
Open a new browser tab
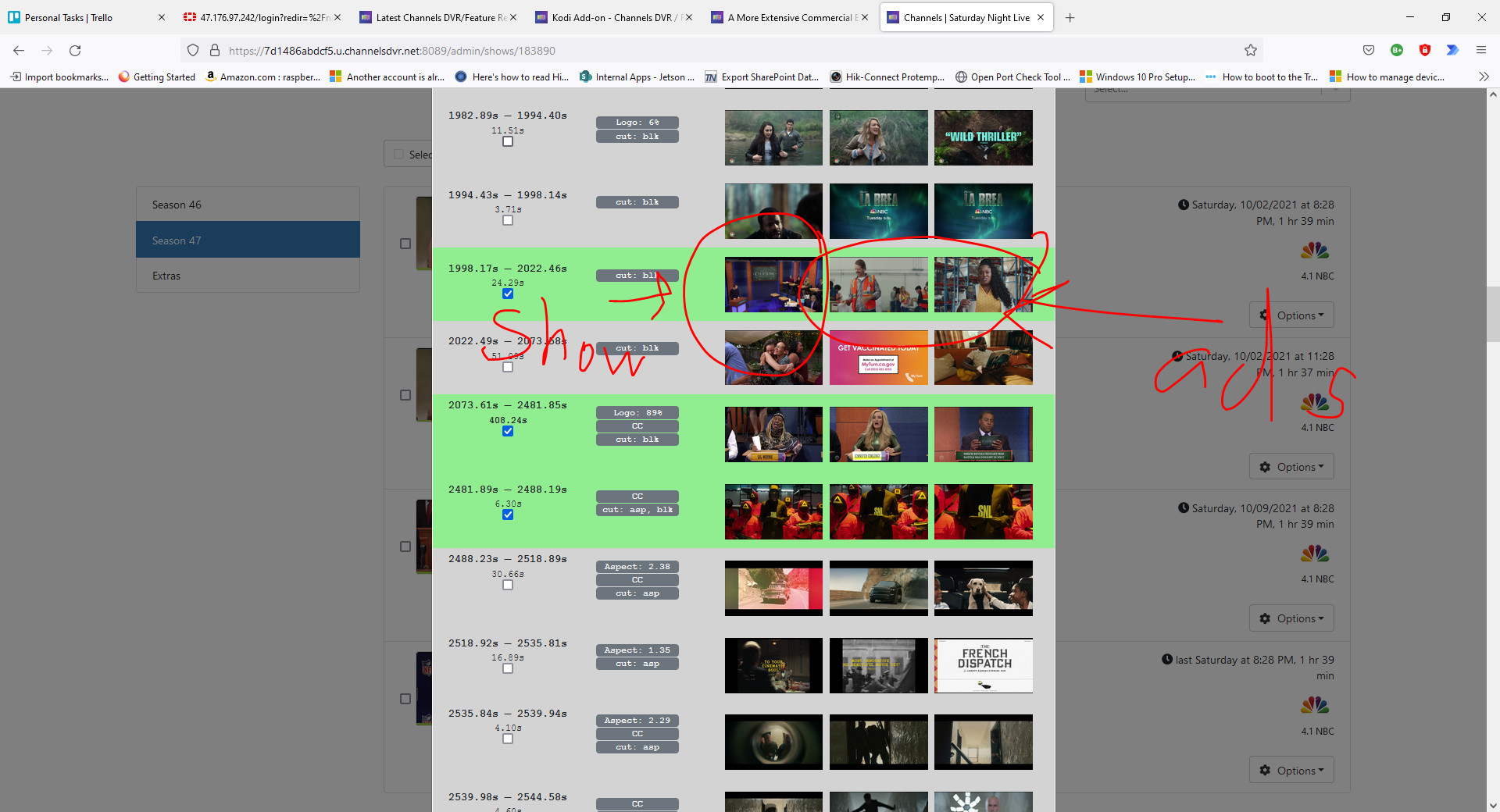coord(1070,18)
